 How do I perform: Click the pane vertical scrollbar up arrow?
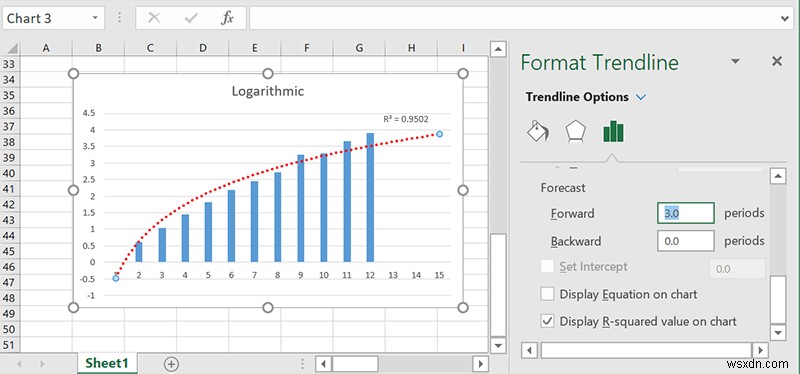click(x=778, y=177)
